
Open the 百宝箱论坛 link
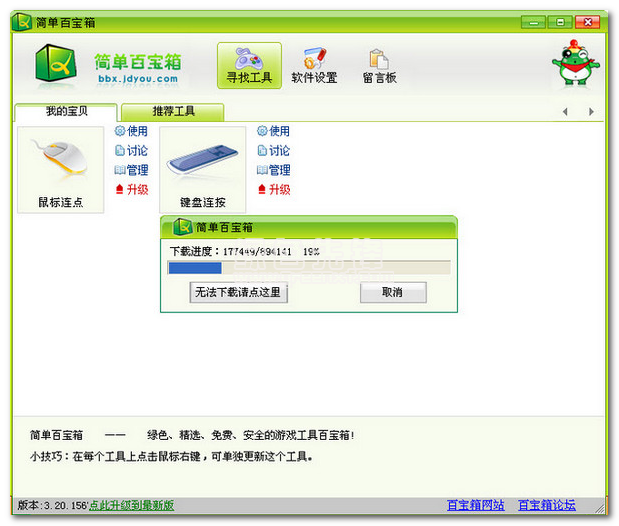pos(547,505)
